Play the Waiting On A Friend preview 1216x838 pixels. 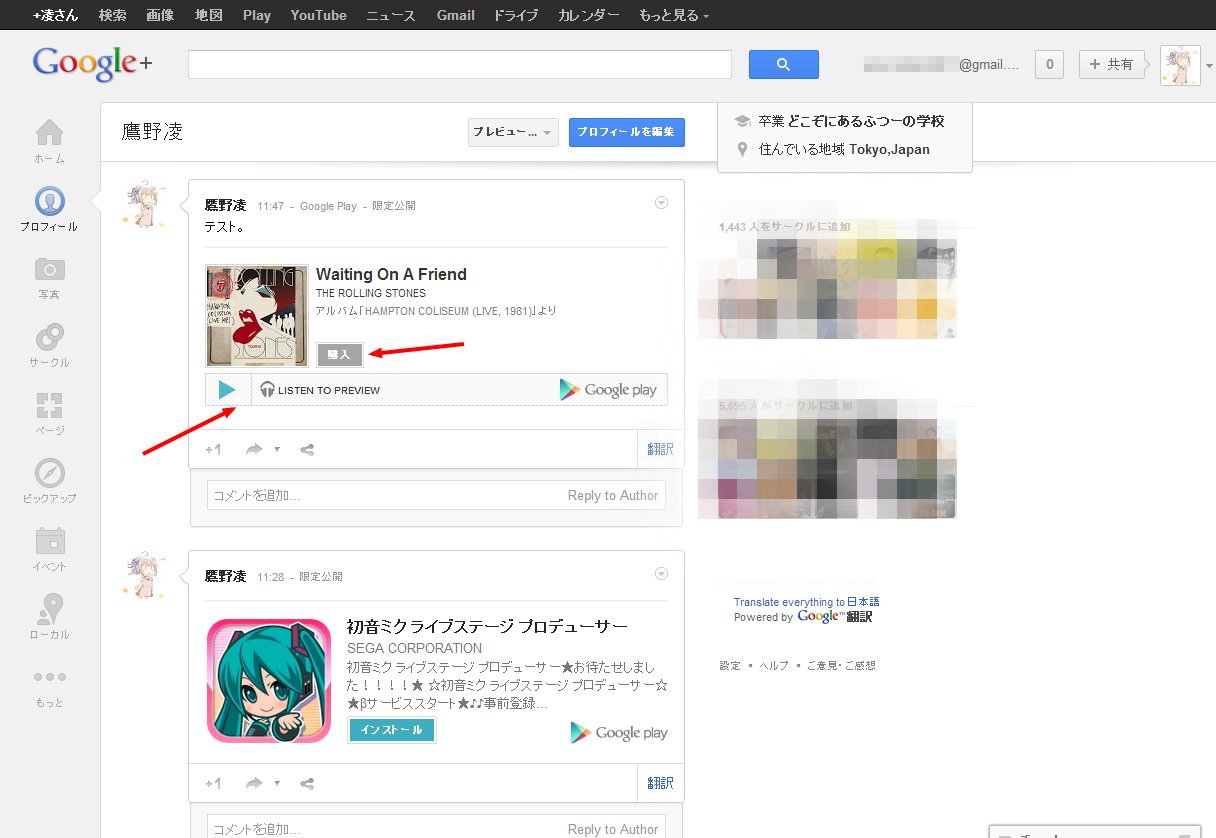pyautogui.click(x=228, y=390)
